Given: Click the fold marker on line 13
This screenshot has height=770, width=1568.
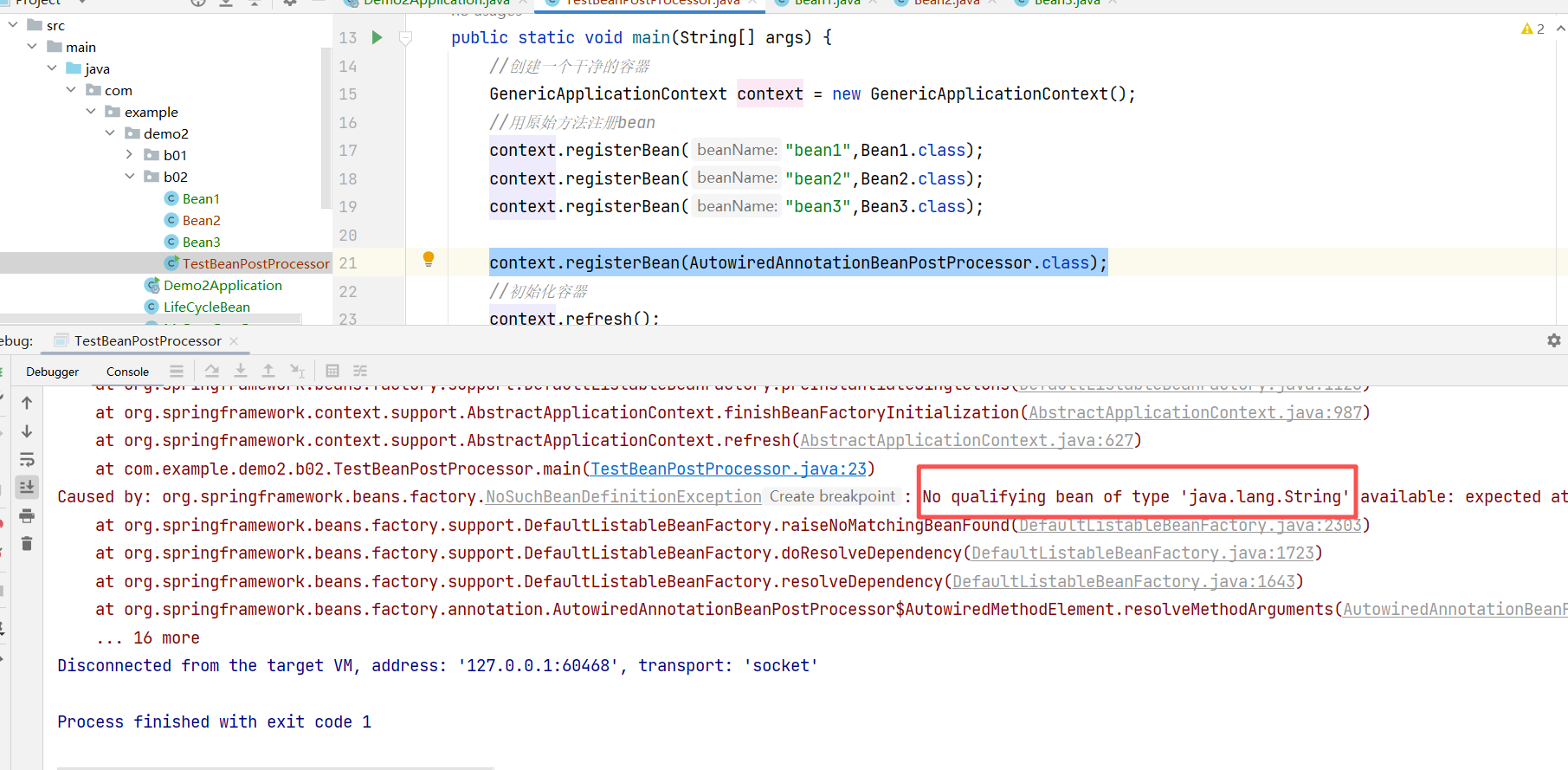Looking at the screenshot, I should 405,38.
